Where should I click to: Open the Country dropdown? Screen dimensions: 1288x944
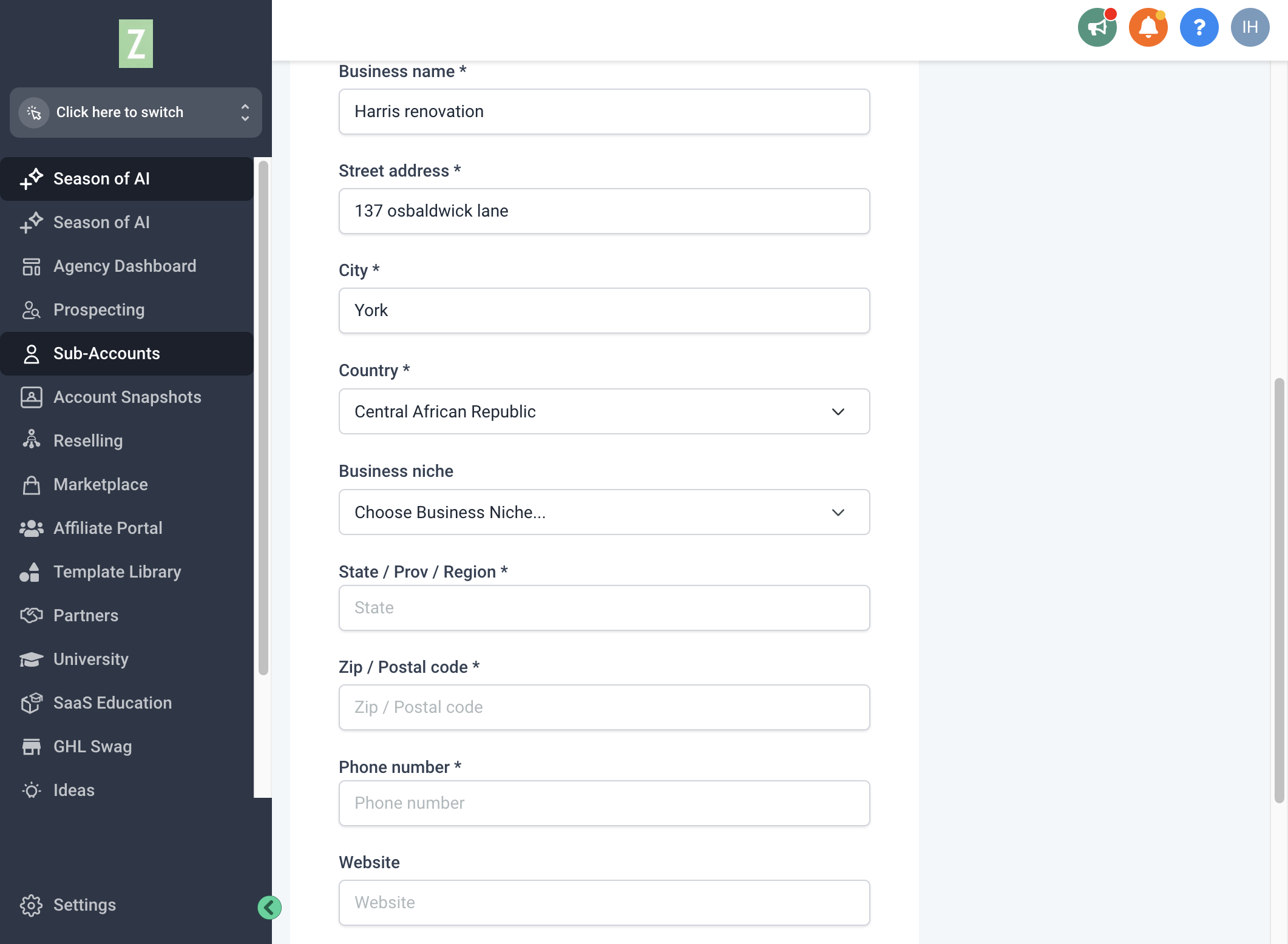coord(605,411)
